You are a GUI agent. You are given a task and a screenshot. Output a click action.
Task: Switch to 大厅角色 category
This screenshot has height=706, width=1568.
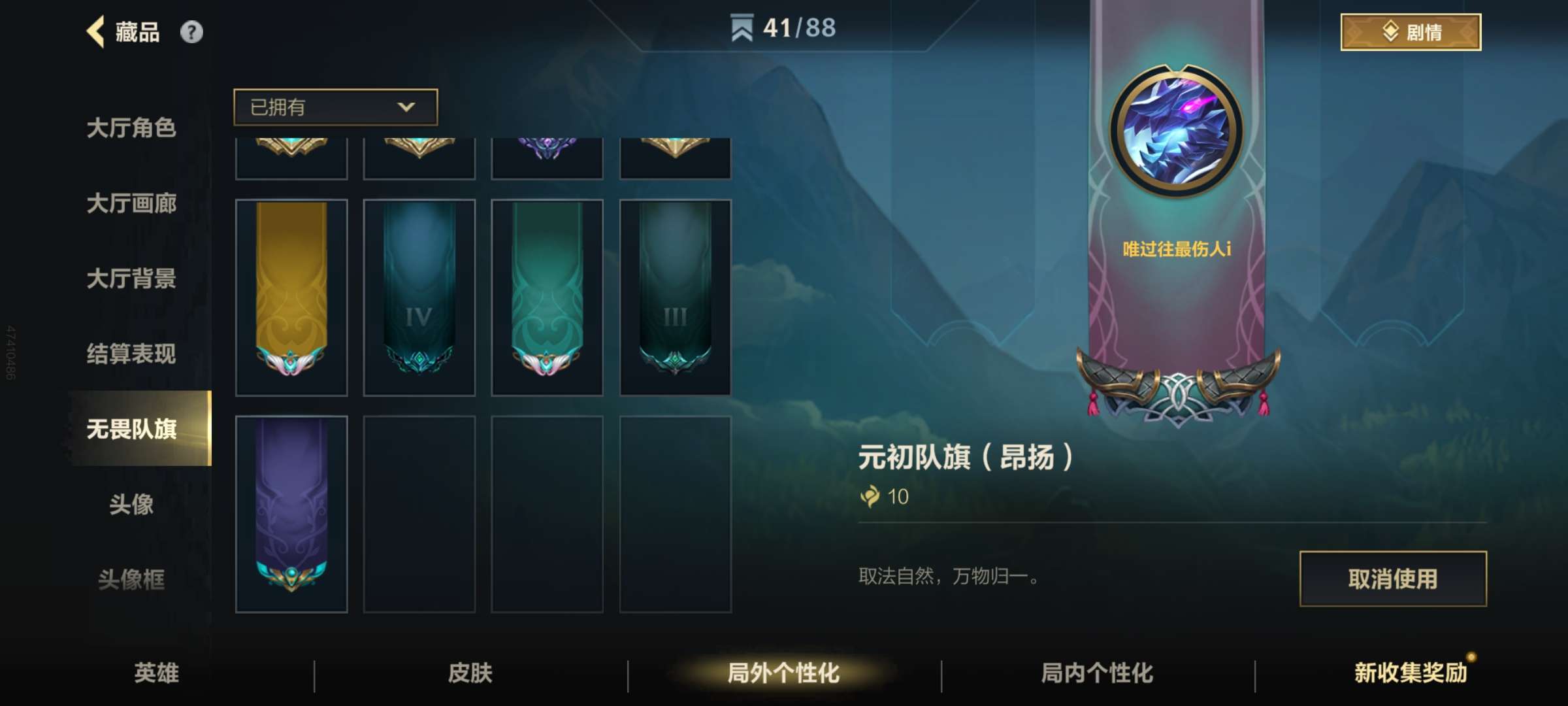coord(131,127)
